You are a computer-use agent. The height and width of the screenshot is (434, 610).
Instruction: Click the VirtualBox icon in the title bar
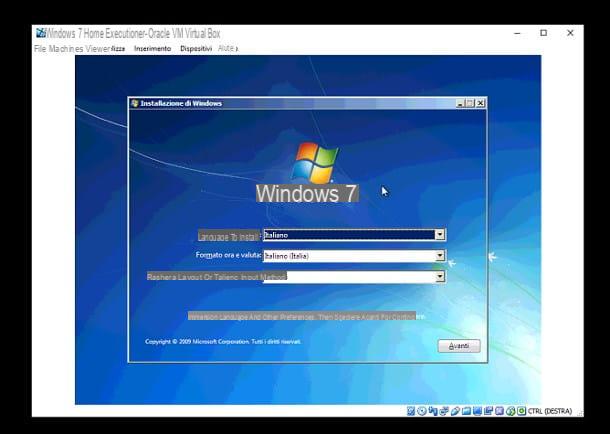(41, 33)
